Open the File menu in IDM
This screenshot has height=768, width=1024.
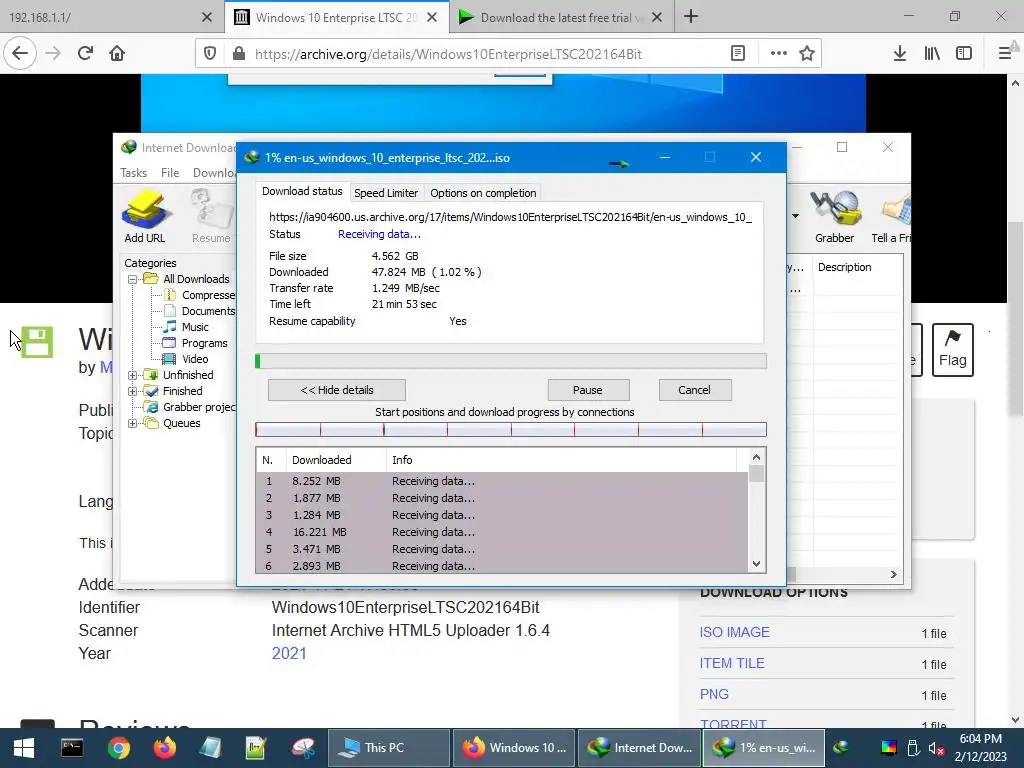tap(170, 172)
